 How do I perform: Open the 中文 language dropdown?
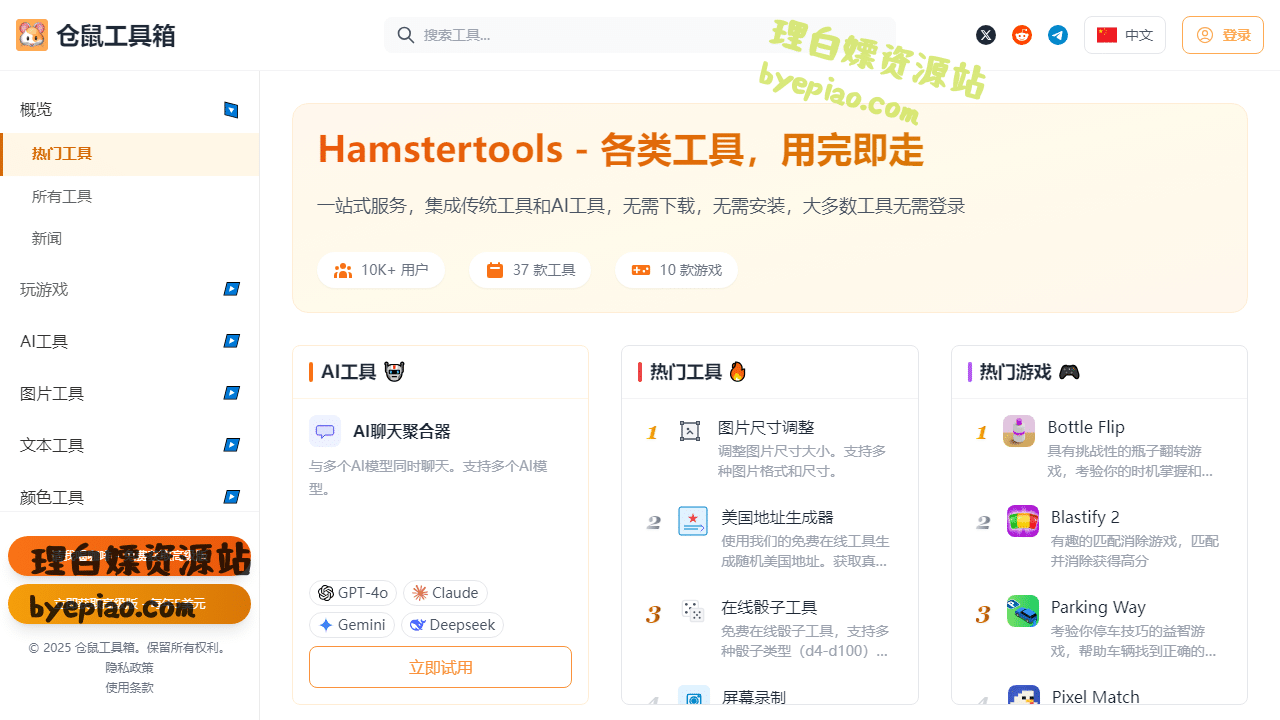click(1125, 35)
